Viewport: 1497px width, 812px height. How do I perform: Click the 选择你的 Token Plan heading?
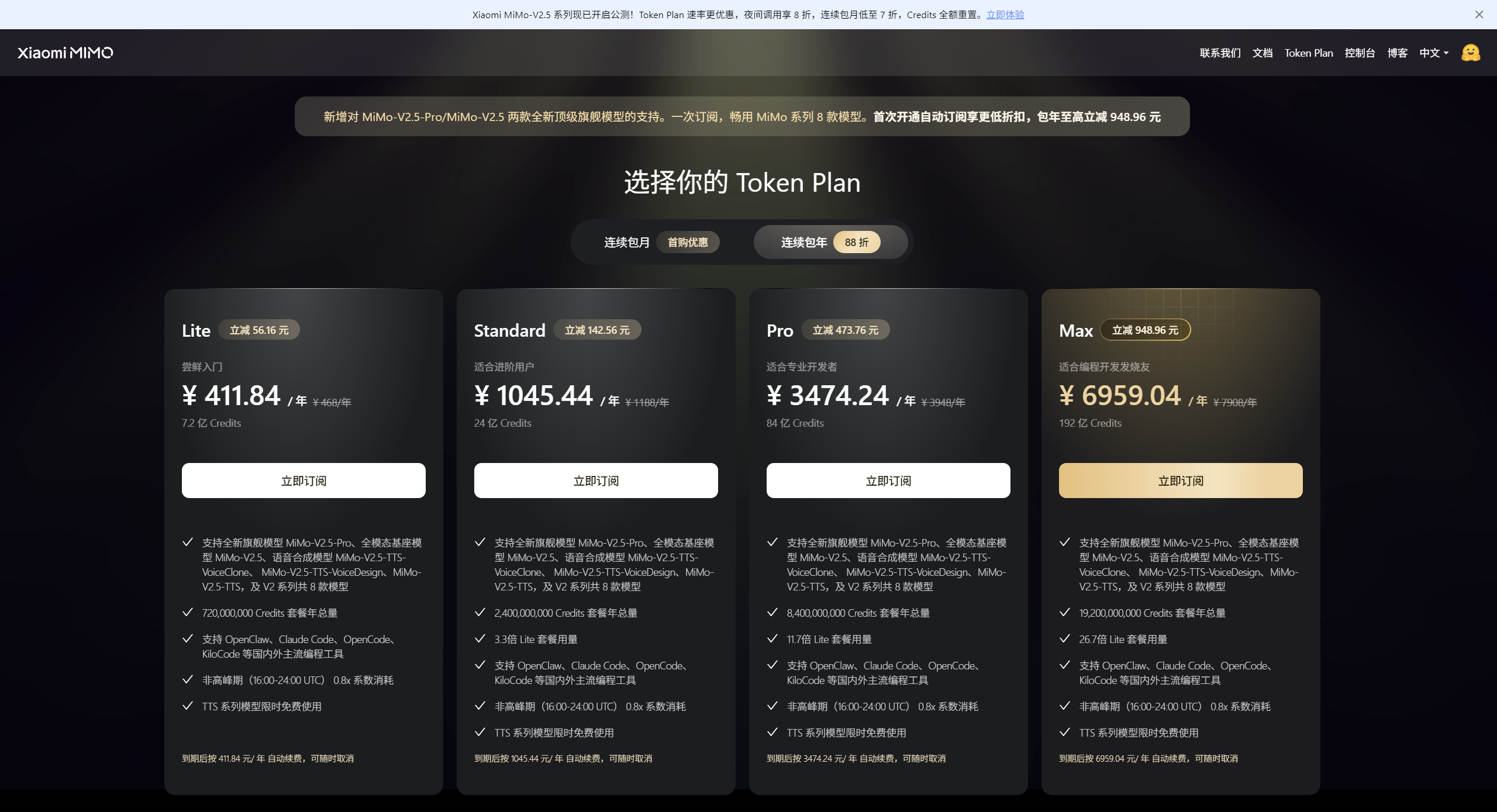742,182
